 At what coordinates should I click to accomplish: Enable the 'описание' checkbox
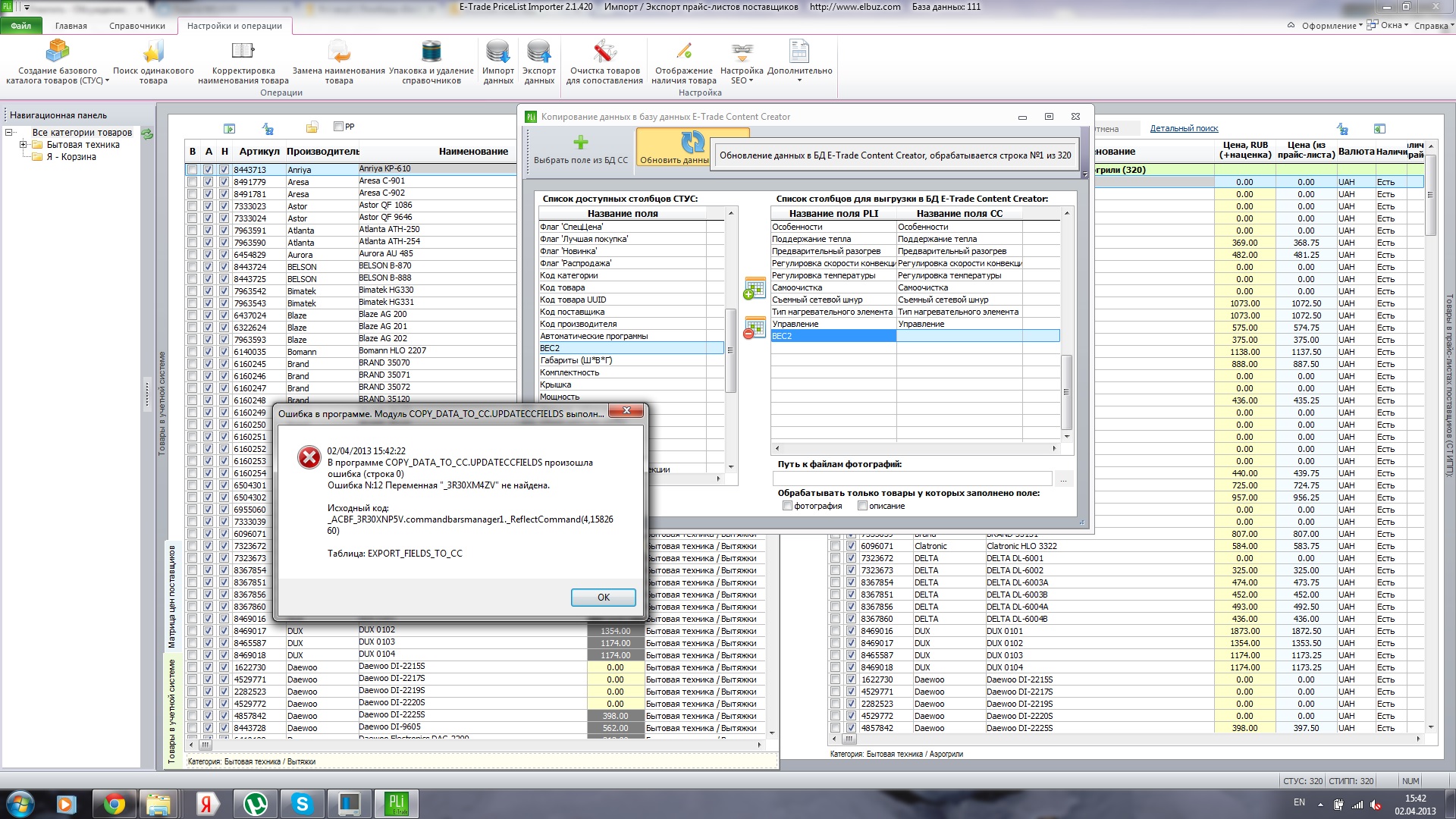(862, 506)
